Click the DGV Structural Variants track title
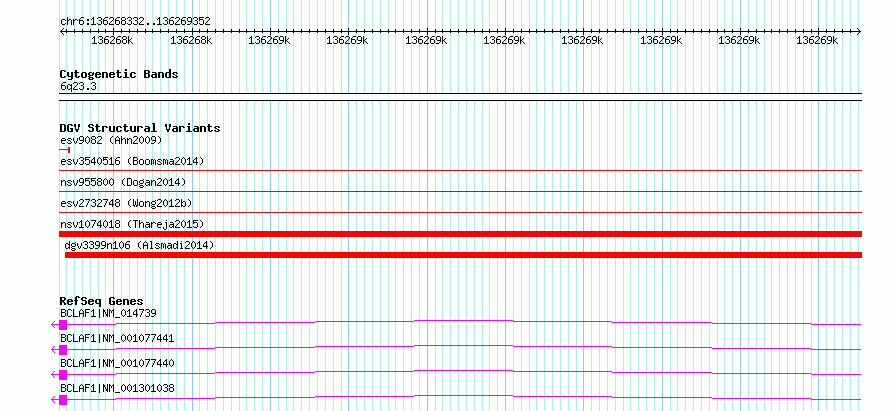 coord(140,128)
